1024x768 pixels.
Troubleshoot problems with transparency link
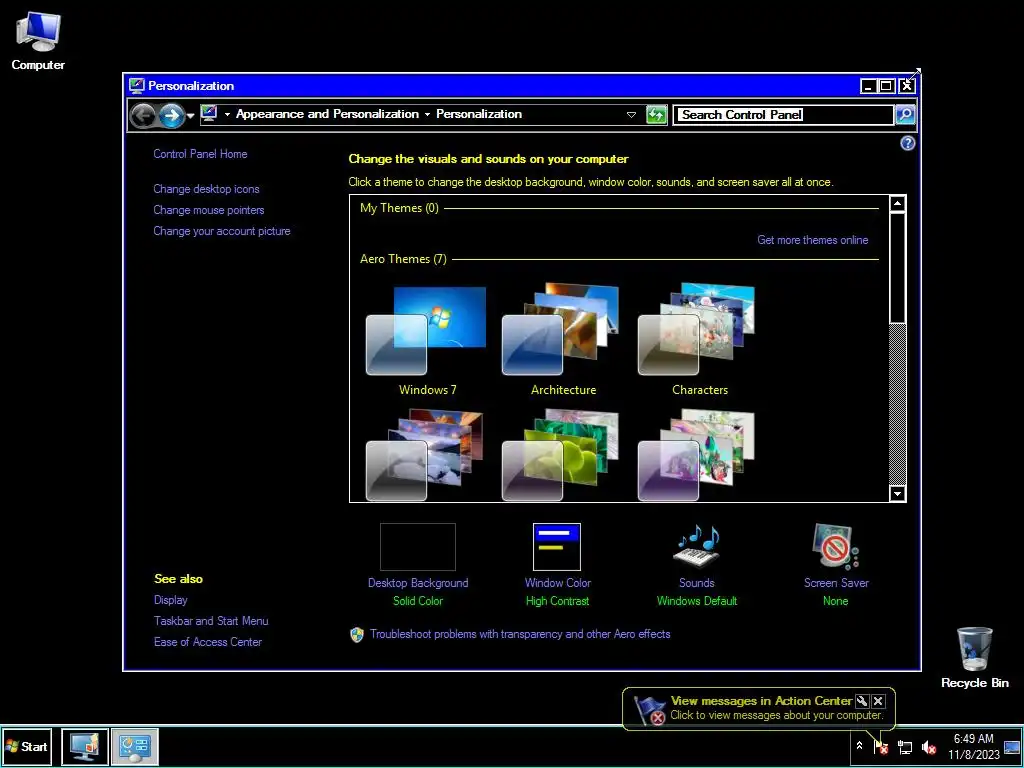pyautogui.click(x=520, y=634)
